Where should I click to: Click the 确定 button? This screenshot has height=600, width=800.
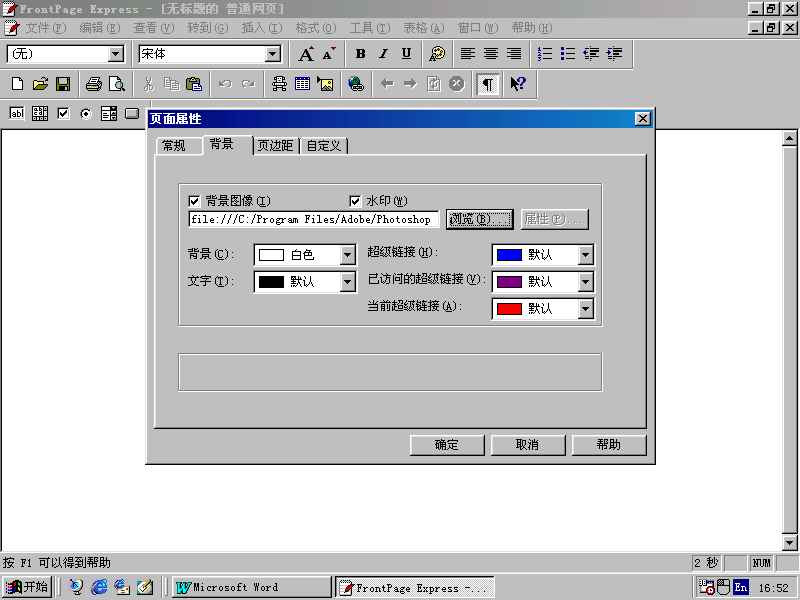(447, 445)
